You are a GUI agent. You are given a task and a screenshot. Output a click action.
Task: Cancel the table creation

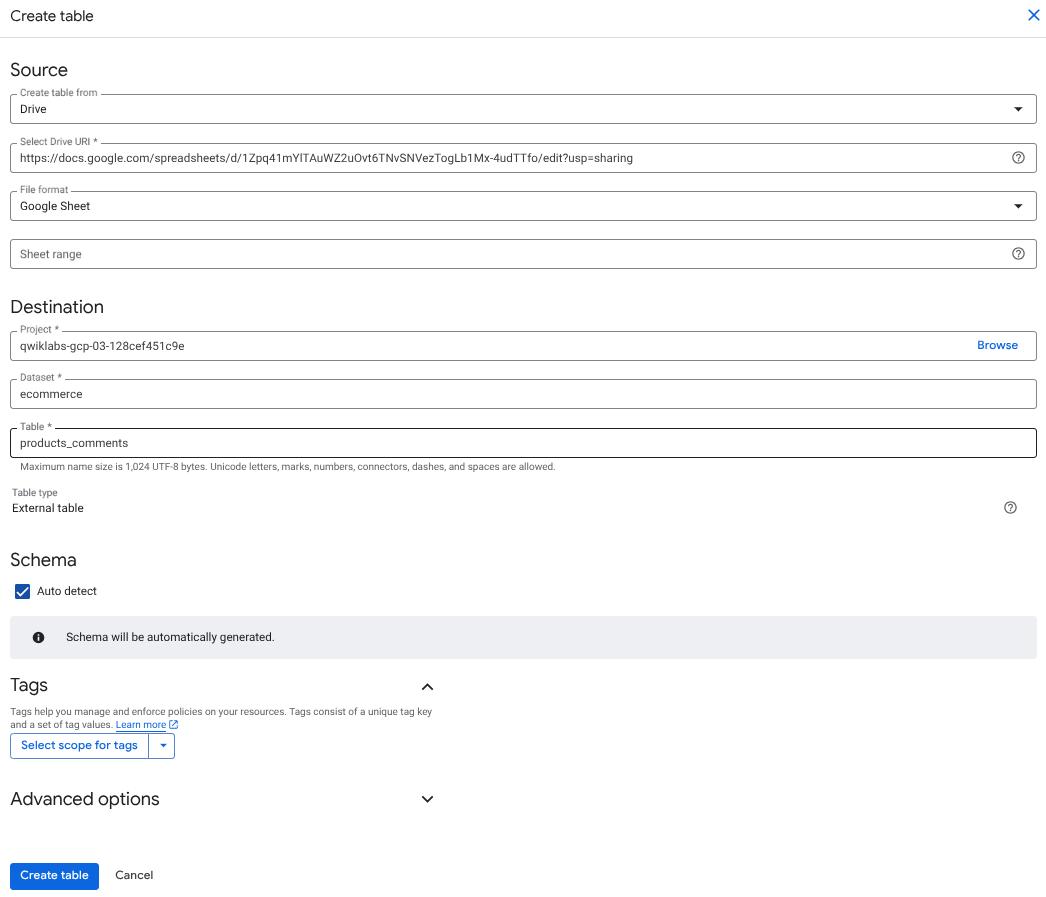point(133,875)
